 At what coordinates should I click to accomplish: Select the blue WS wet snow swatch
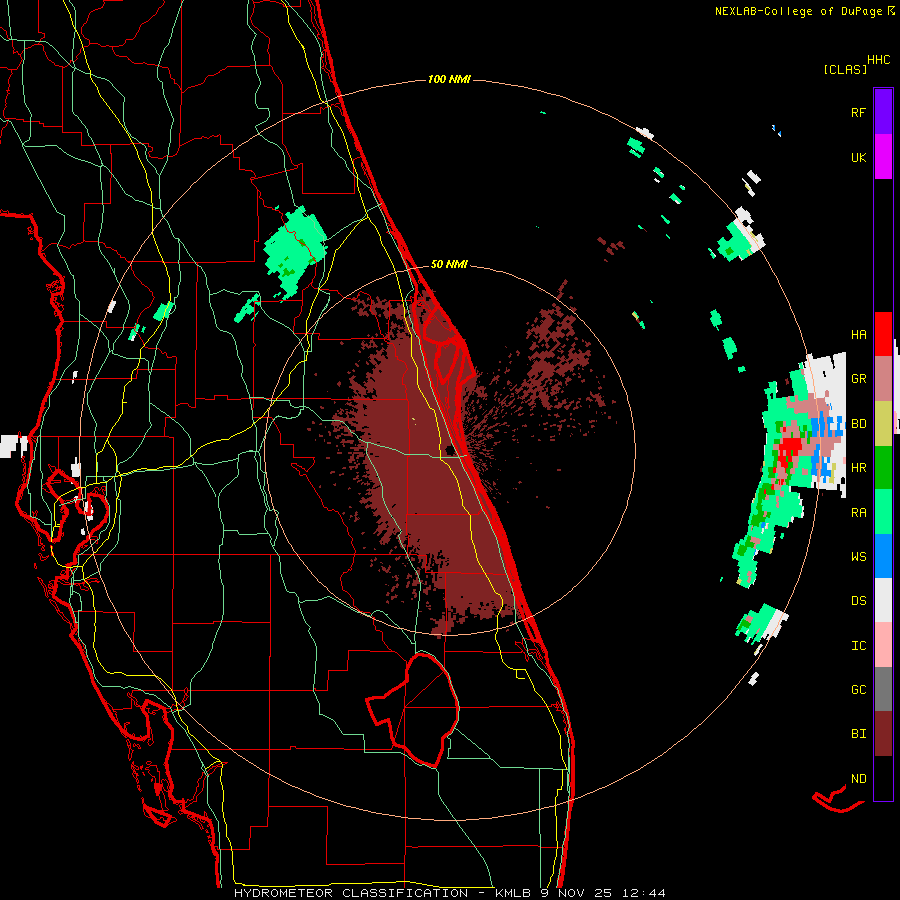pyautogui.click(x=883, y=556)
